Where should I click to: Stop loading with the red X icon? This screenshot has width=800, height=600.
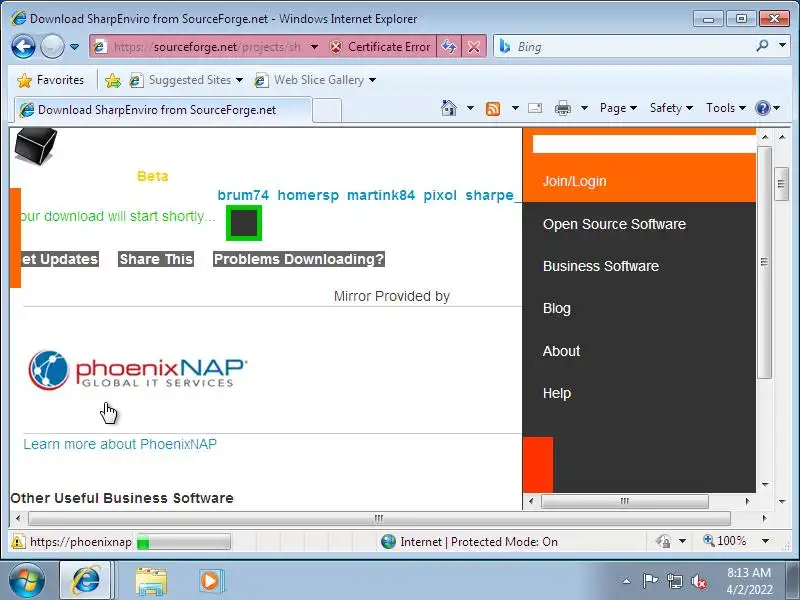(474, 47)
